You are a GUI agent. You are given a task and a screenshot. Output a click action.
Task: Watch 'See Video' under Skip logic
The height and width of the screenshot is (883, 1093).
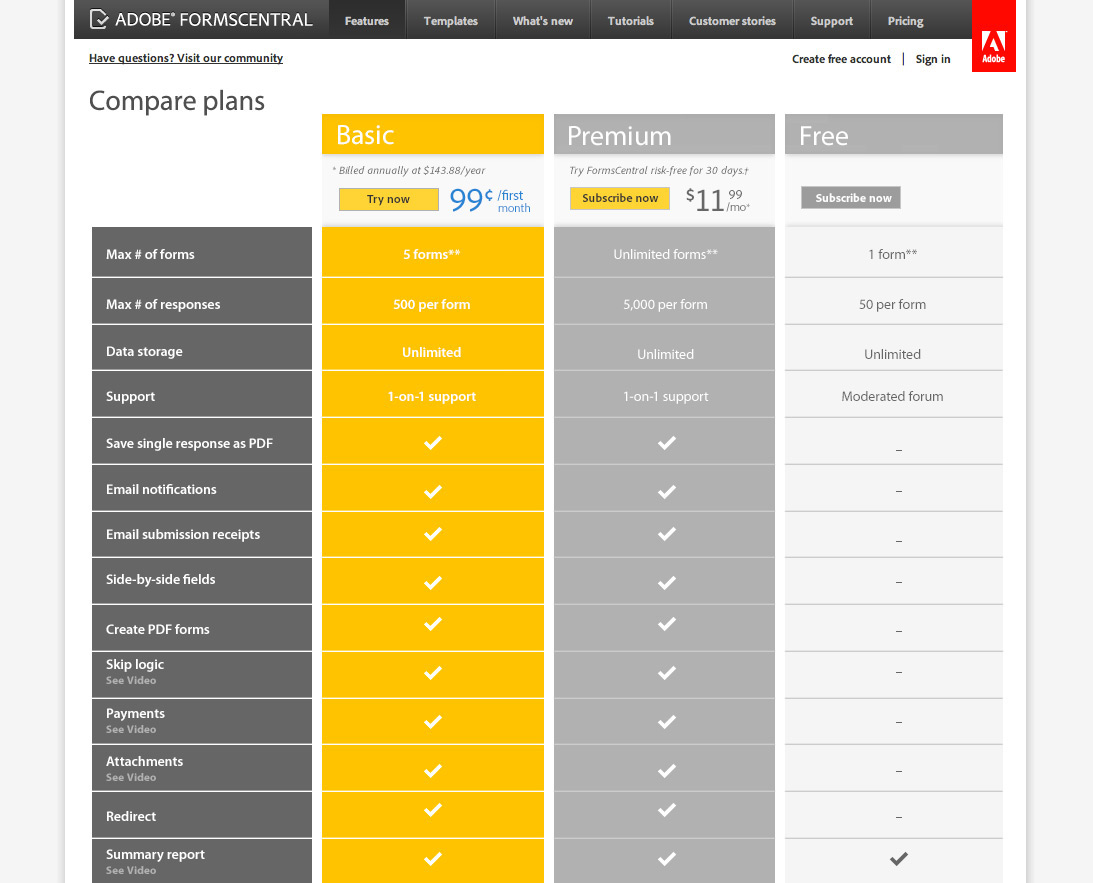[131, 680]
